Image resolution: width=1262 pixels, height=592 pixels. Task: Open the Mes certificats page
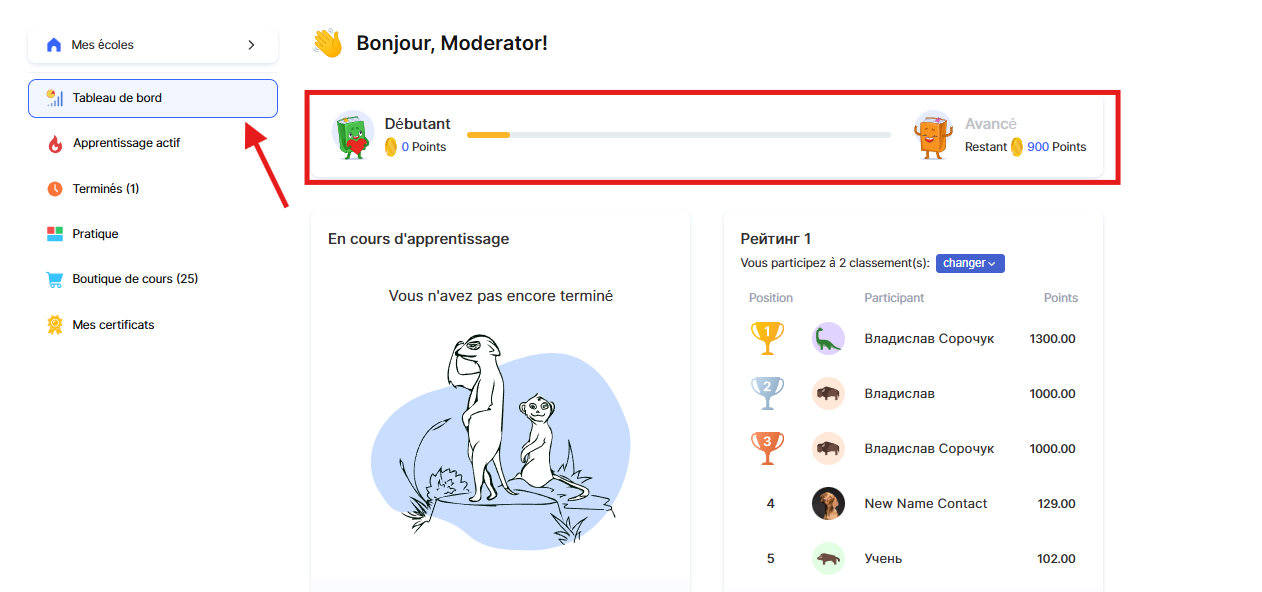[x=113, y=325]
